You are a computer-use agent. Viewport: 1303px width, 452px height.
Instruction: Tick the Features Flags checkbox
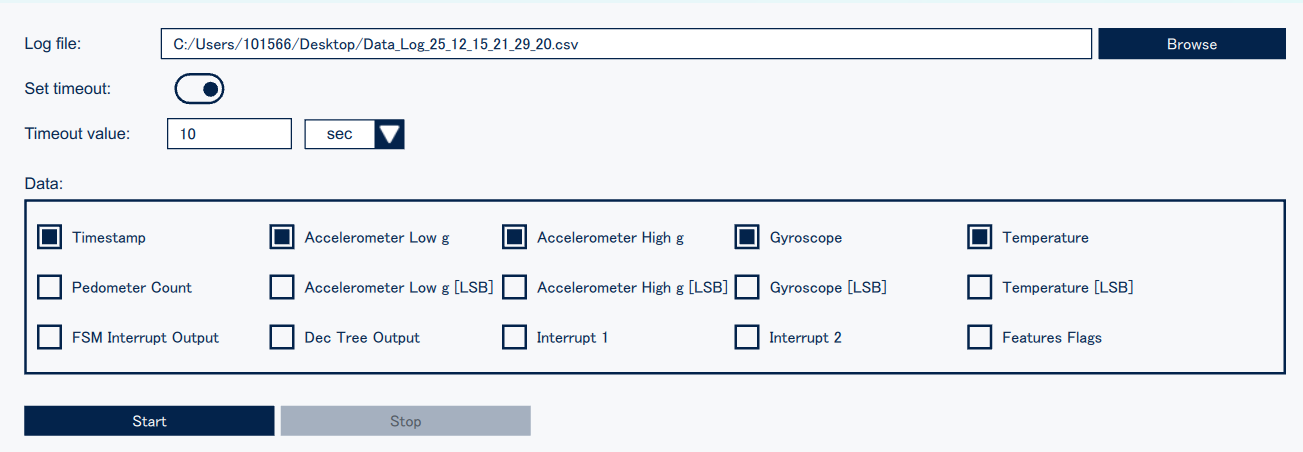coord(980,338)
